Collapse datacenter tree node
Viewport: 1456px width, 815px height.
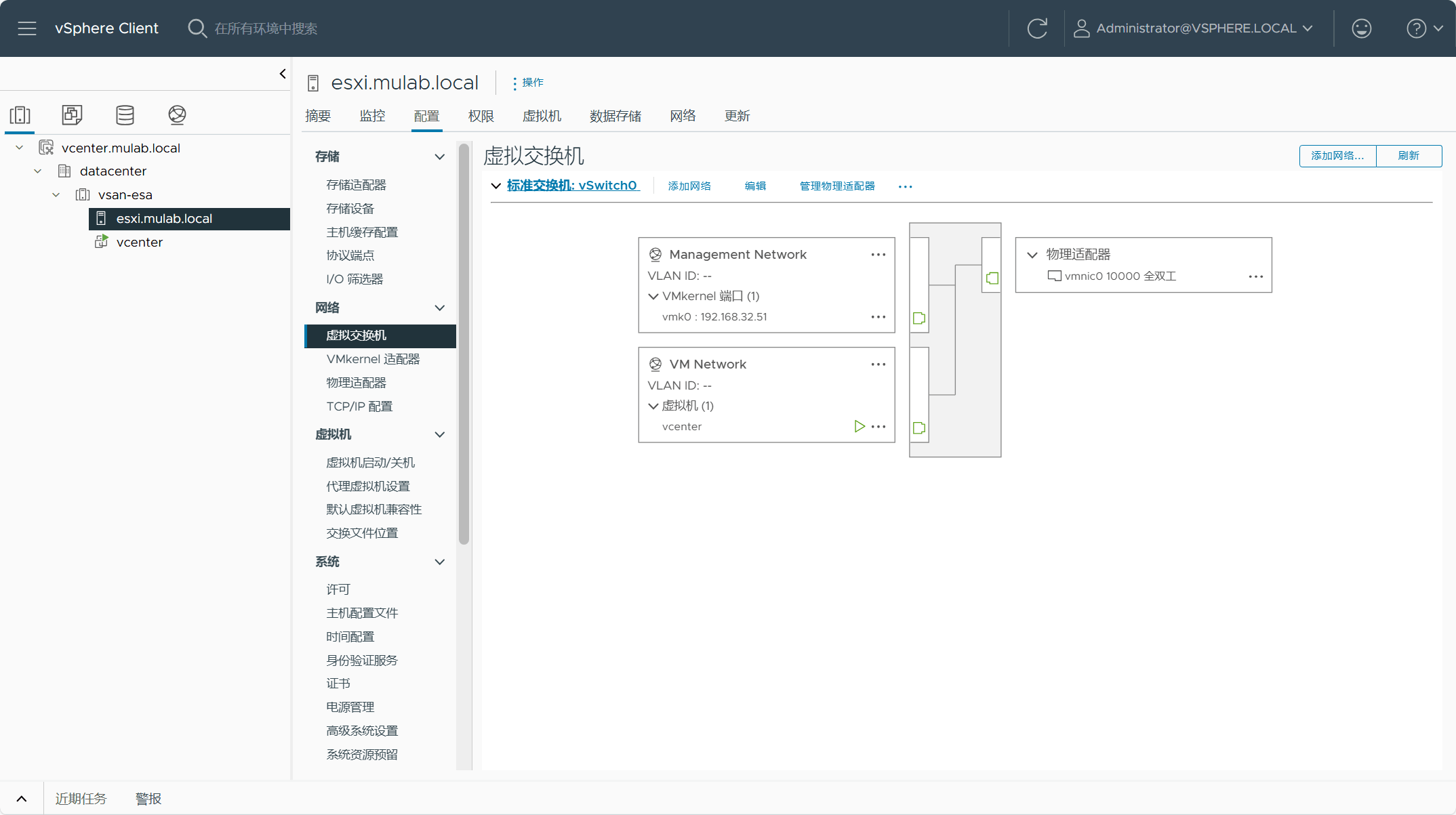coord(38,171)
